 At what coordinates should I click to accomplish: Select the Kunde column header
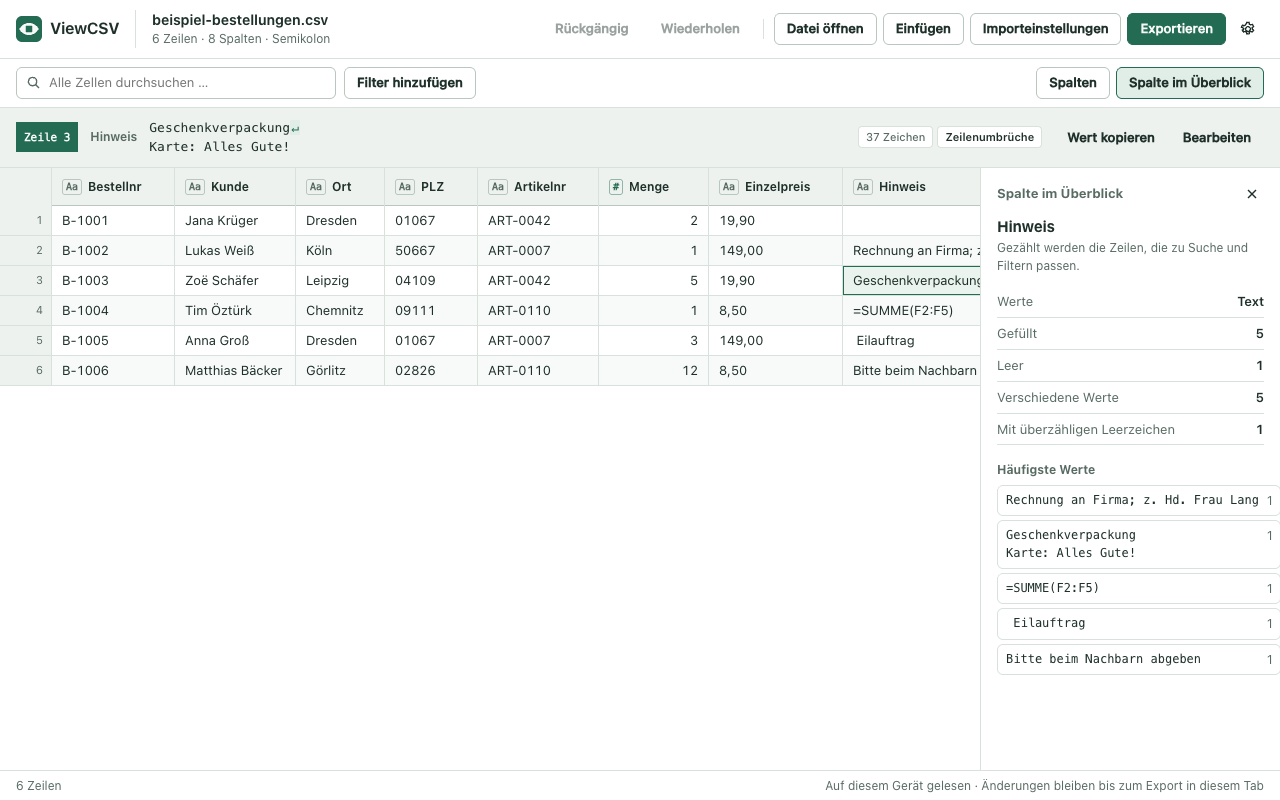[x=235, y=187]
